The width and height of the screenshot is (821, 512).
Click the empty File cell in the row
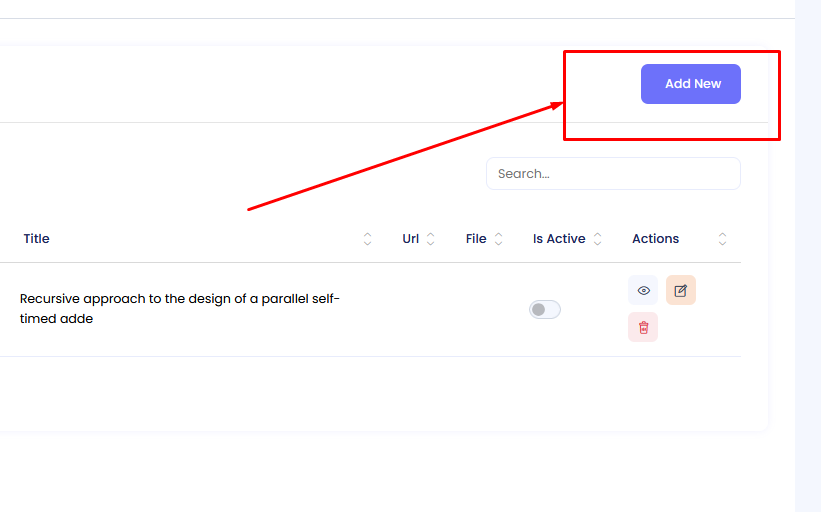click(484, 310)
